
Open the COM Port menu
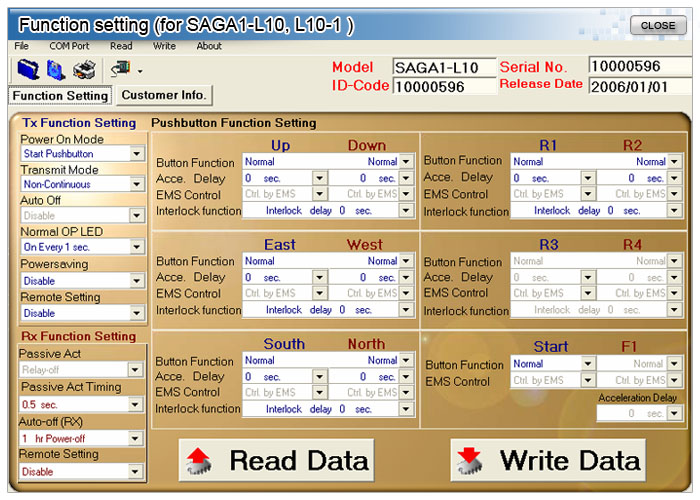[69, 46]
